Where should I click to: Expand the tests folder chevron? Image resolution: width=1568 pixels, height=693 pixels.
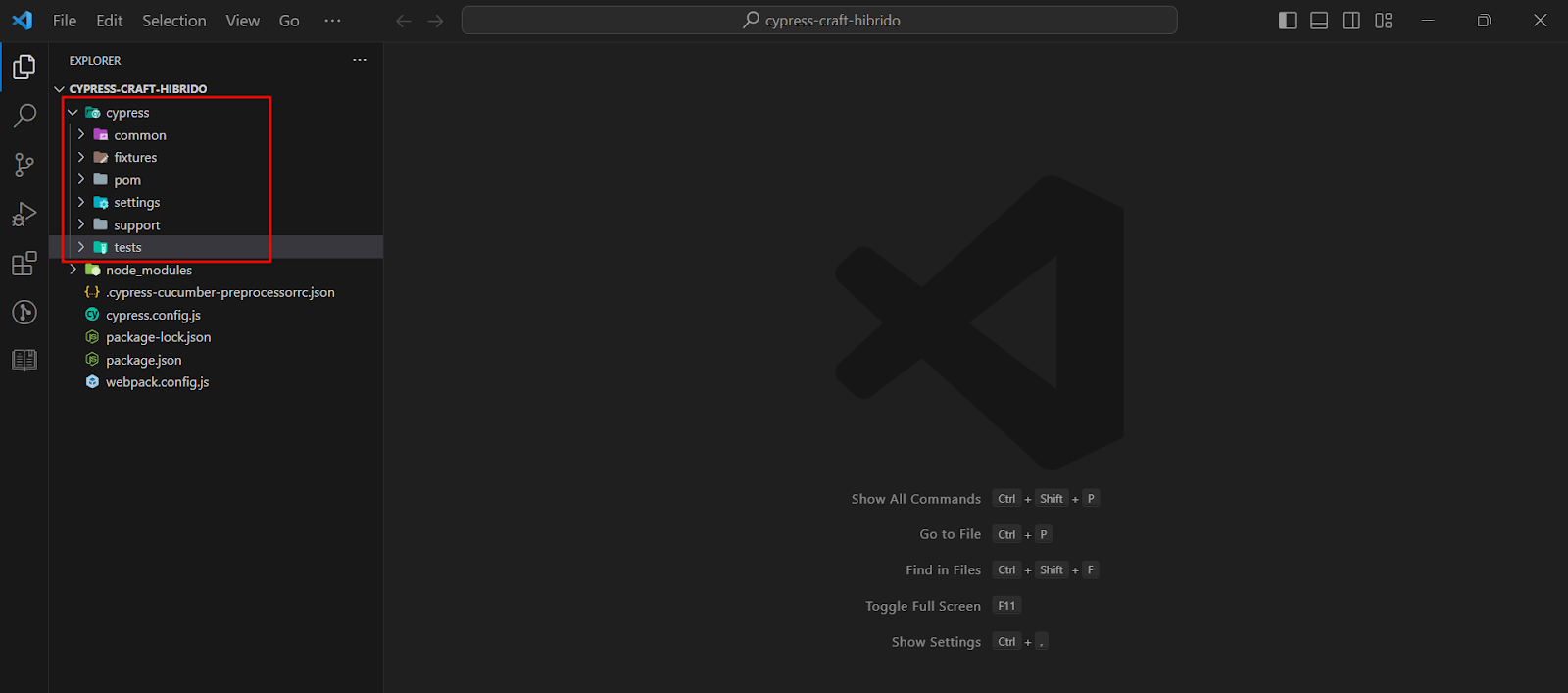[x=81, y=247]
